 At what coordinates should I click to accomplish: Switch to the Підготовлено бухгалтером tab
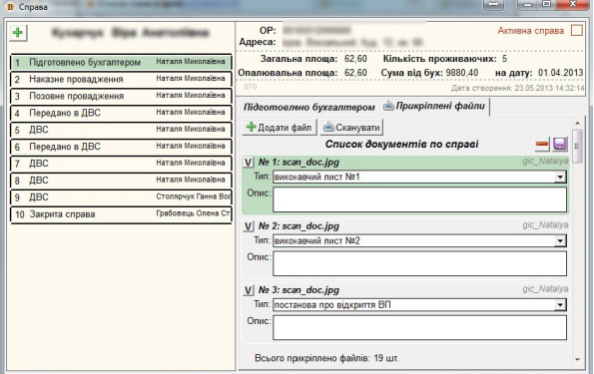(x=309, y=107)
